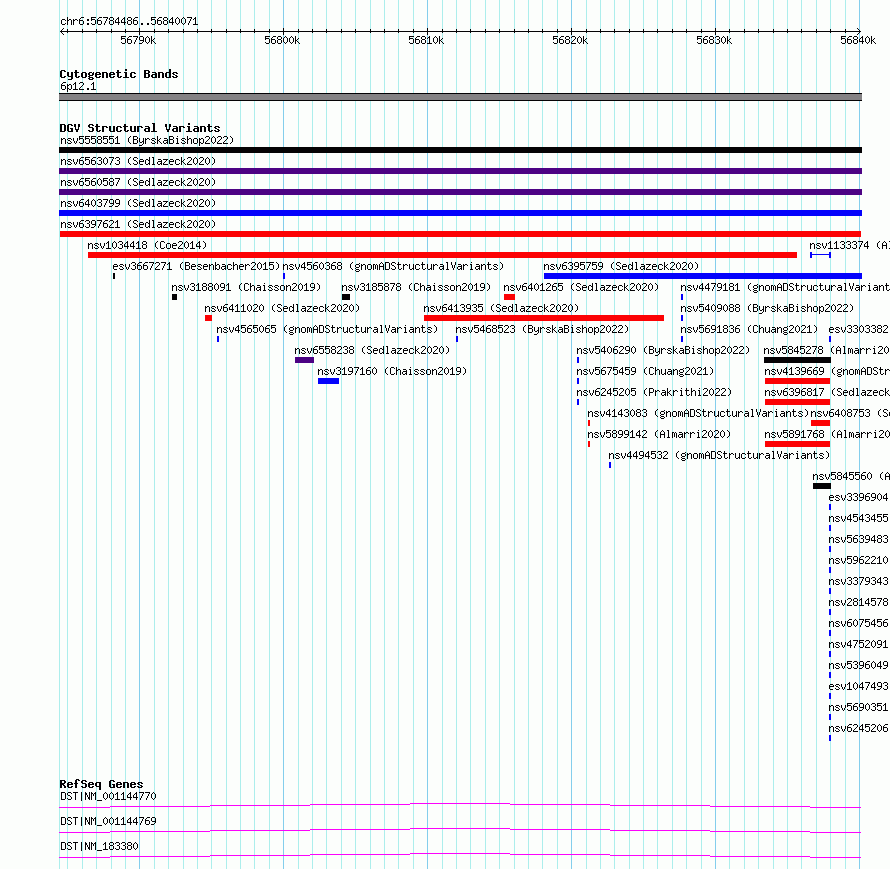Open the esv3667271 (Besenbacher2015) label
The height and width of the screenshot is (869, 890).
tap(196, 266)
